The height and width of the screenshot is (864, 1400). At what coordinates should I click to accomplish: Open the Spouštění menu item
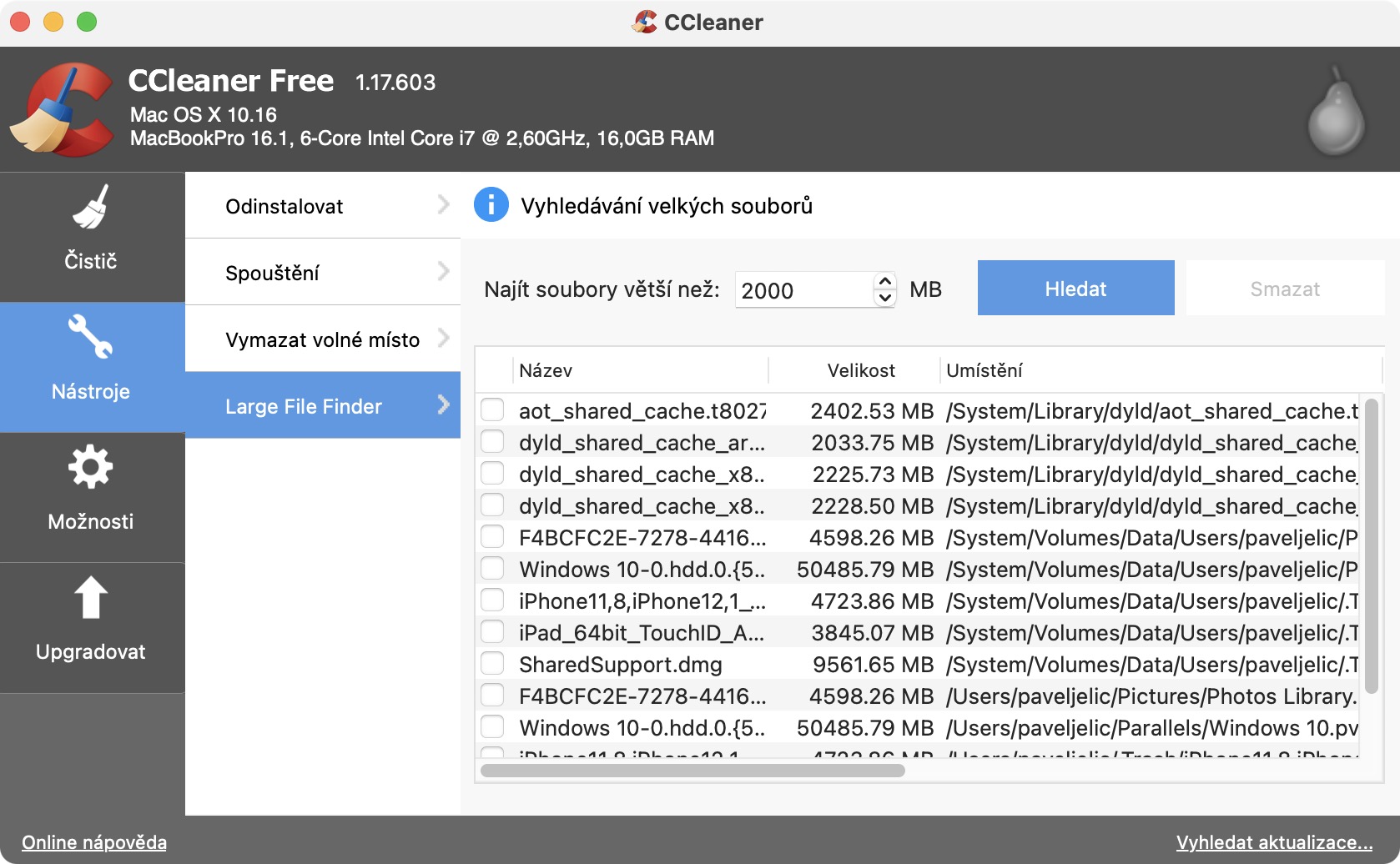[x=323, y=272]
